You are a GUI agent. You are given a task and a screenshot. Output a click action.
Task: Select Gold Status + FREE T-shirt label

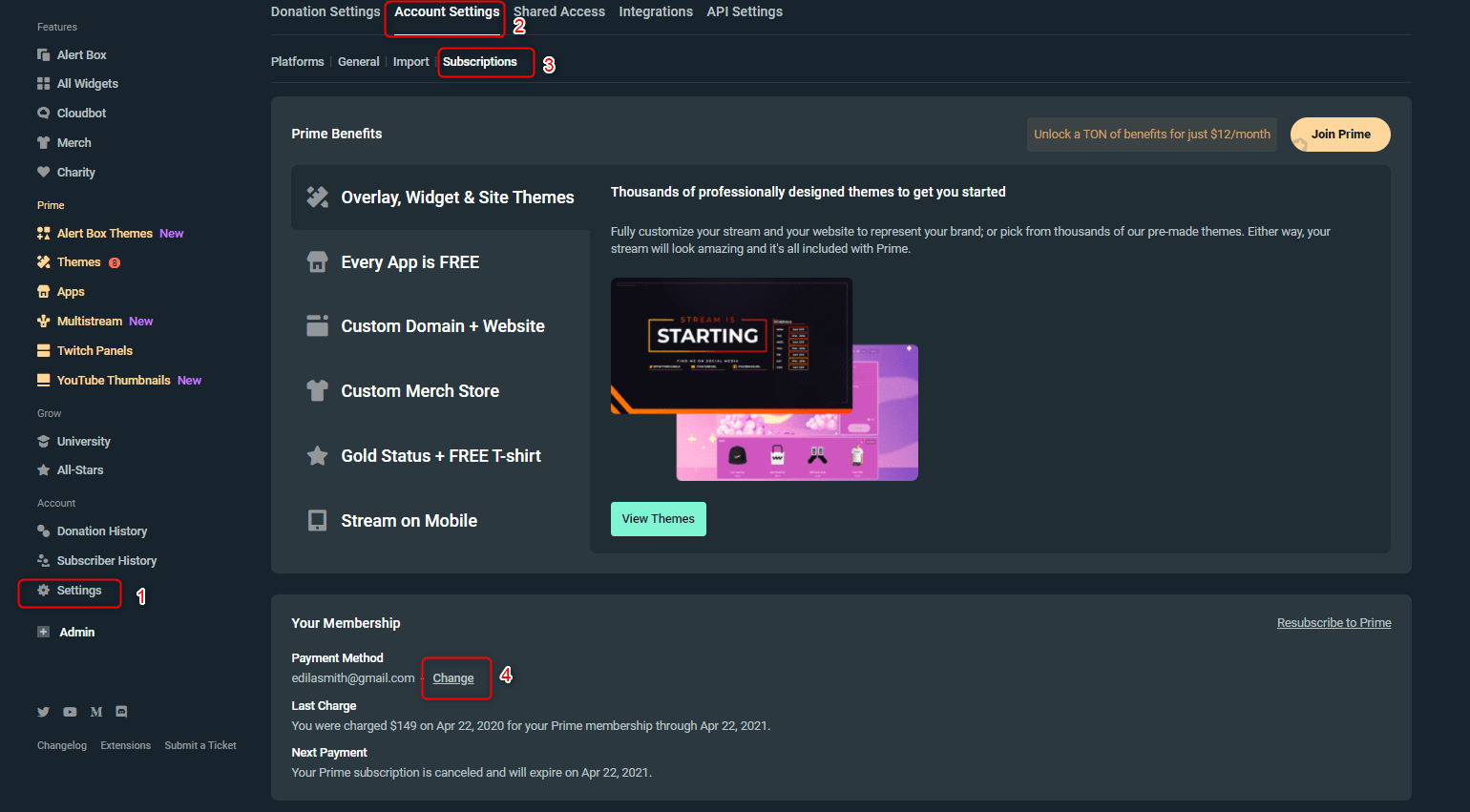pos(441,456)
